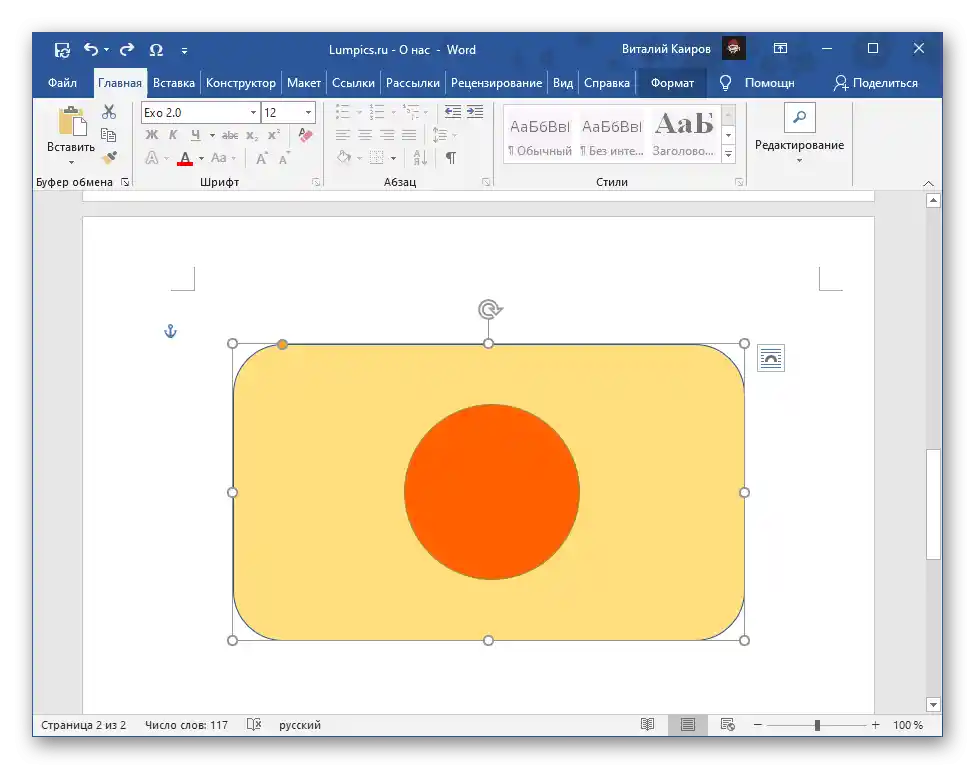975x769 pixels.
Task: Expand the Редактирование dropdown
Action: (x=799, y=145)
